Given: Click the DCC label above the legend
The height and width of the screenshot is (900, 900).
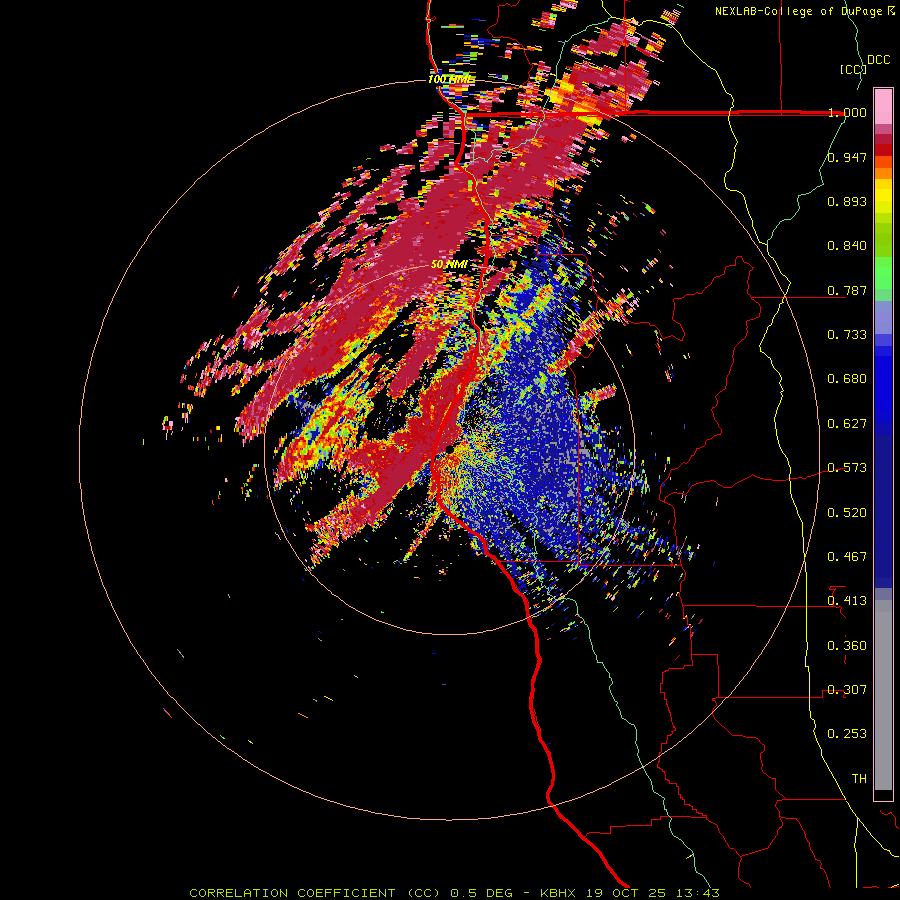Looking at the screenshot, I should coord(878,60).
